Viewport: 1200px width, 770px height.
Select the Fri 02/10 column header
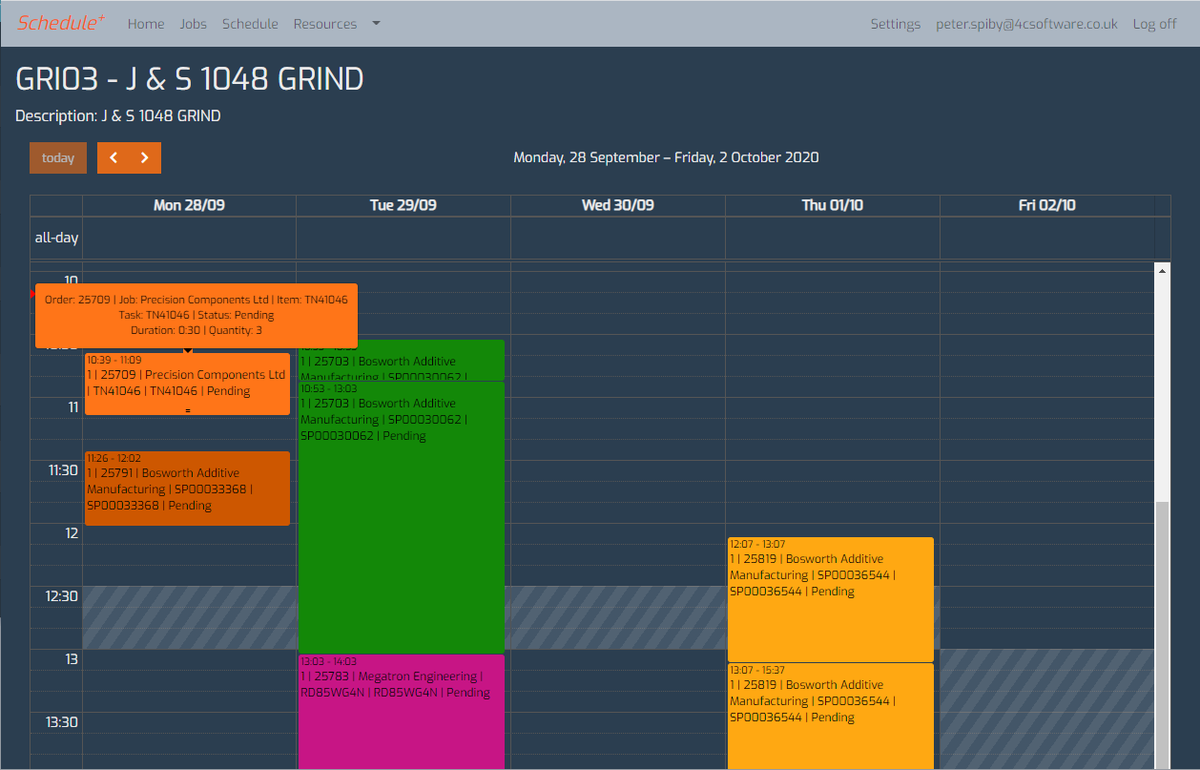point(1046,205)
